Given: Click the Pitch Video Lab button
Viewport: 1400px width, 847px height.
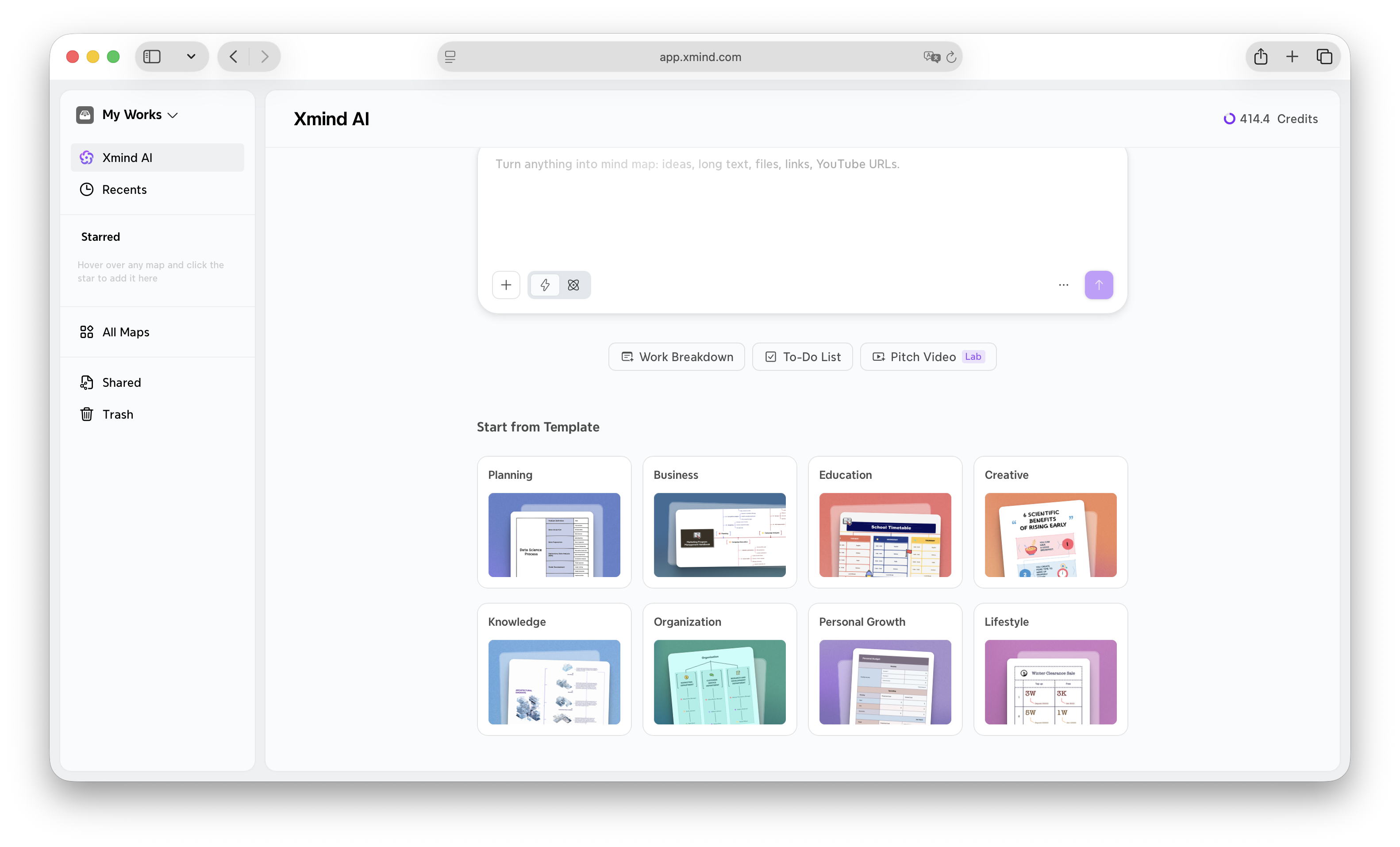Looking at the screenshot, I should coord(928,357).
